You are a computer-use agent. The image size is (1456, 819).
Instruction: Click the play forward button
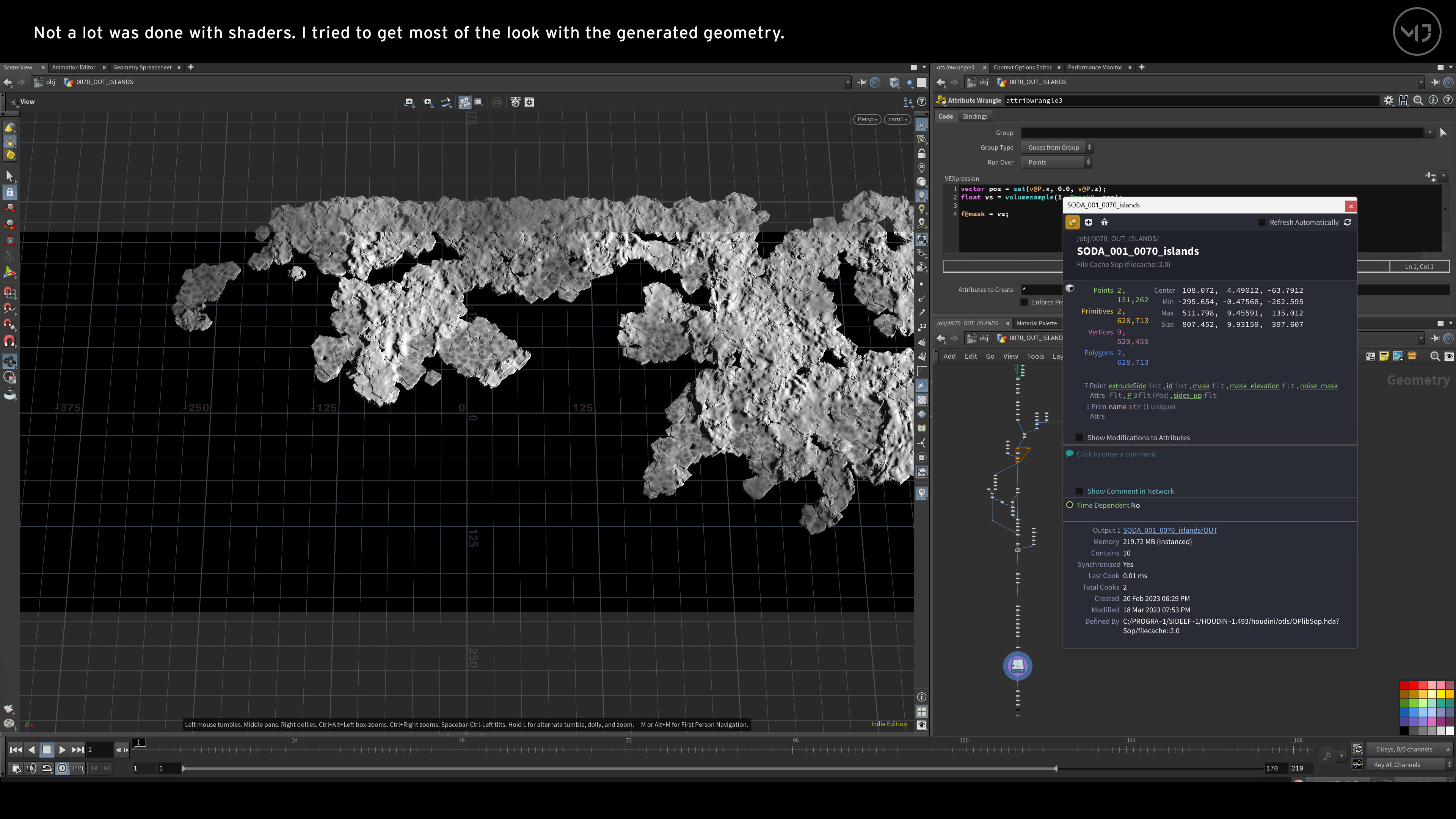pos(62,750)
